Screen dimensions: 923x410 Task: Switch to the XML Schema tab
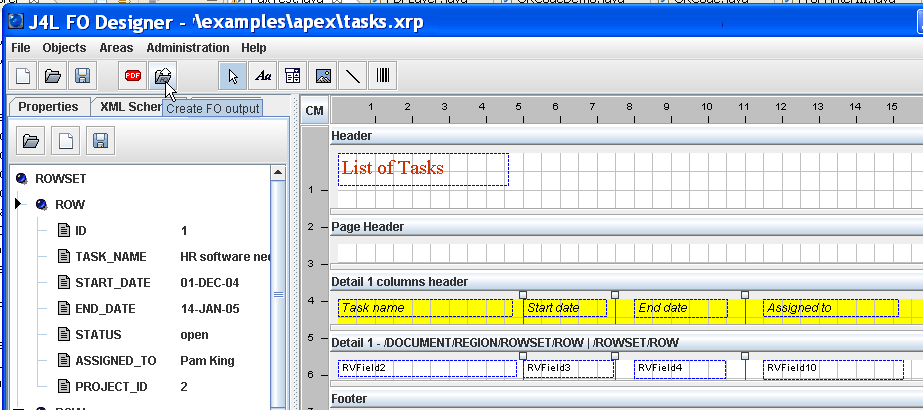pyautogui.click(x=130, y=107)
